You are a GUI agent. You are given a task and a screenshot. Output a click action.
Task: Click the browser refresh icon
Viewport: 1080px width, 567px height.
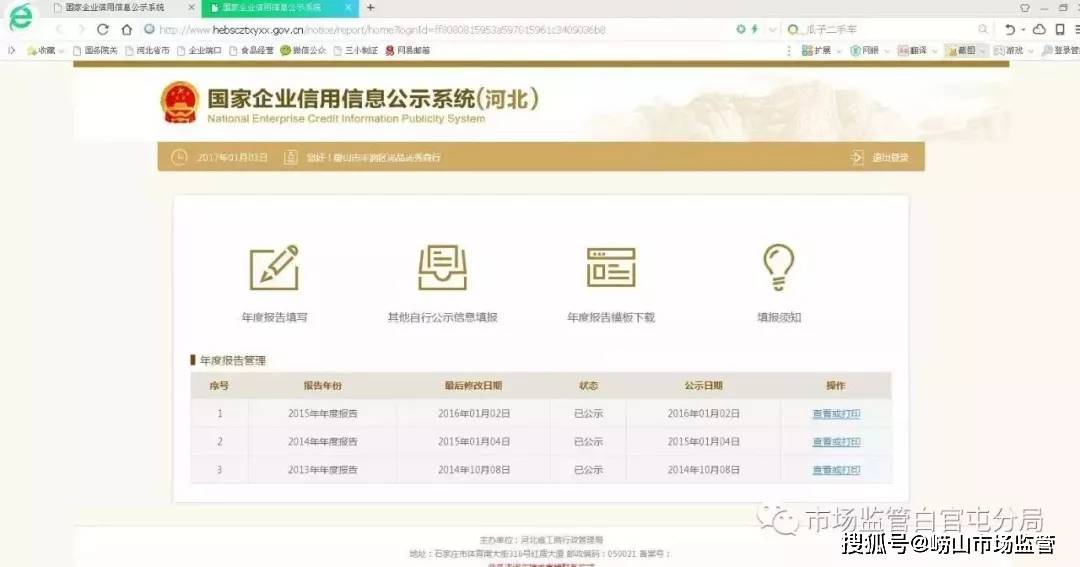coord(103,30)
